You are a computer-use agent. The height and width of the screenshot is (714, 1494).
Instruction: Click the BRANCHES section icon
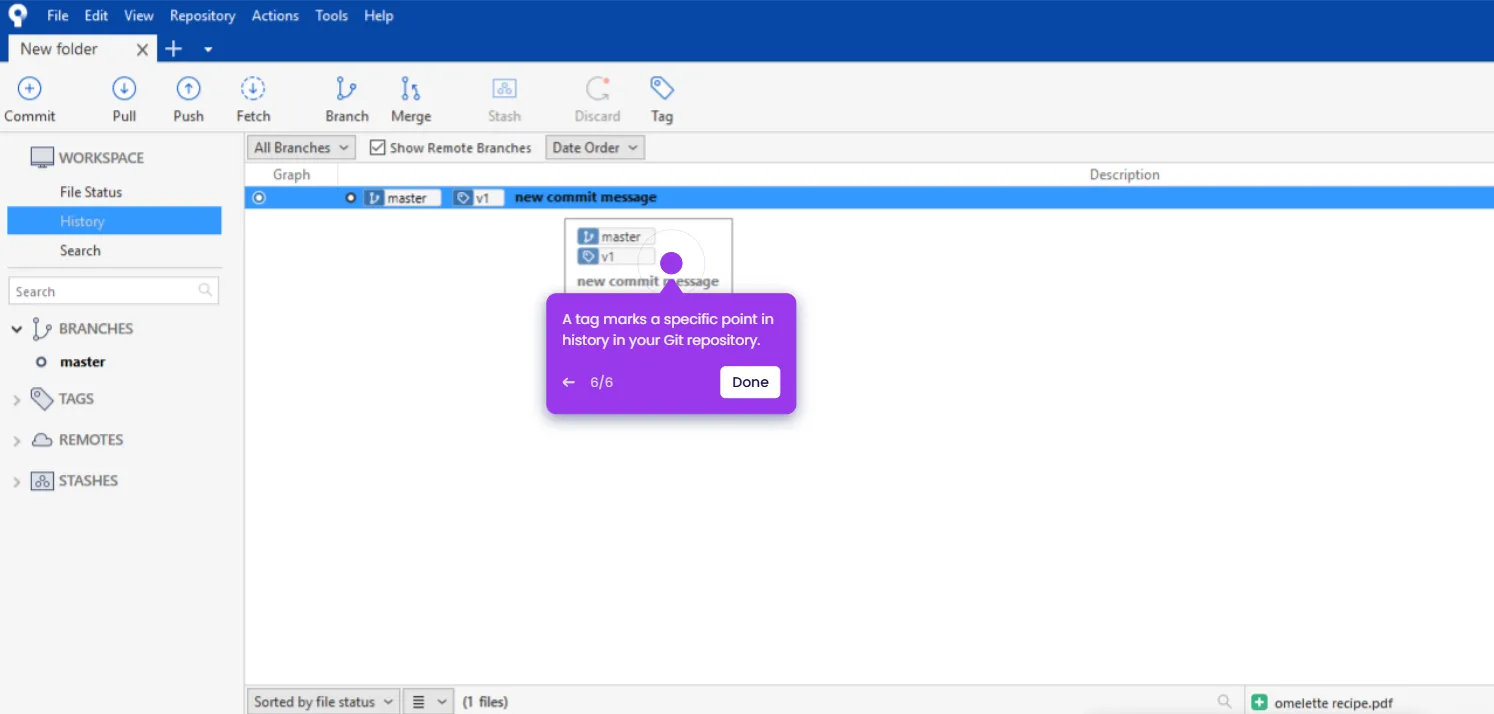coord(42,329)
